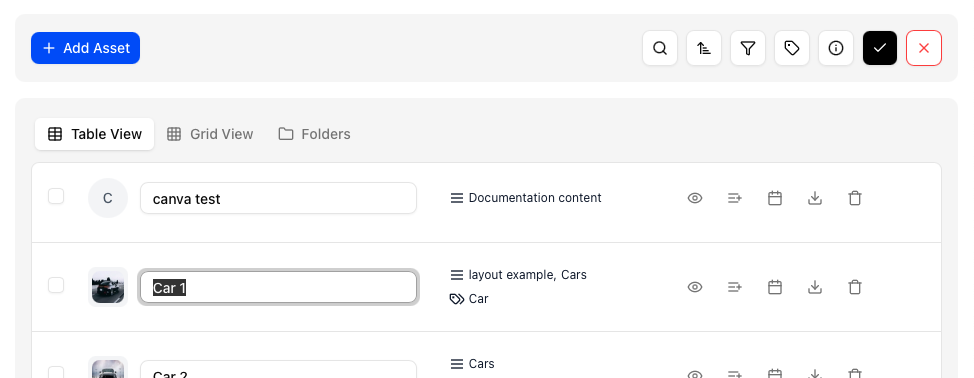Click the Documentation content collection label
Image resolution: width=974 pixels, height=378 pixels.
pos(535,198)
